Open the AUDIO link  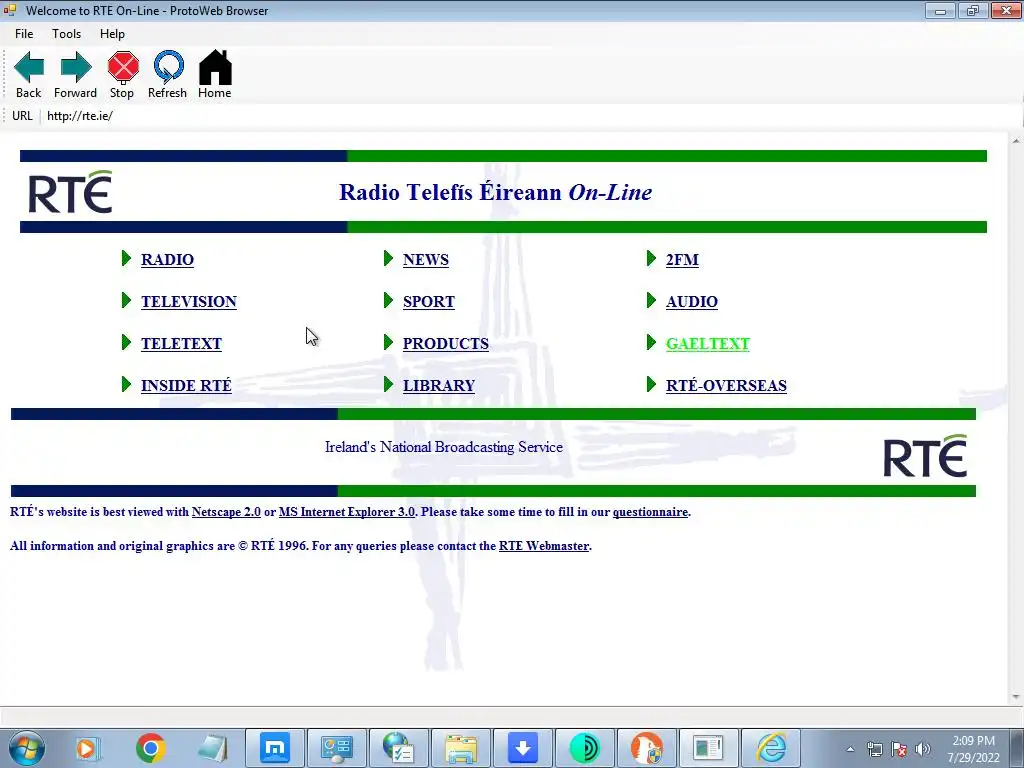(x=692, y=301)
